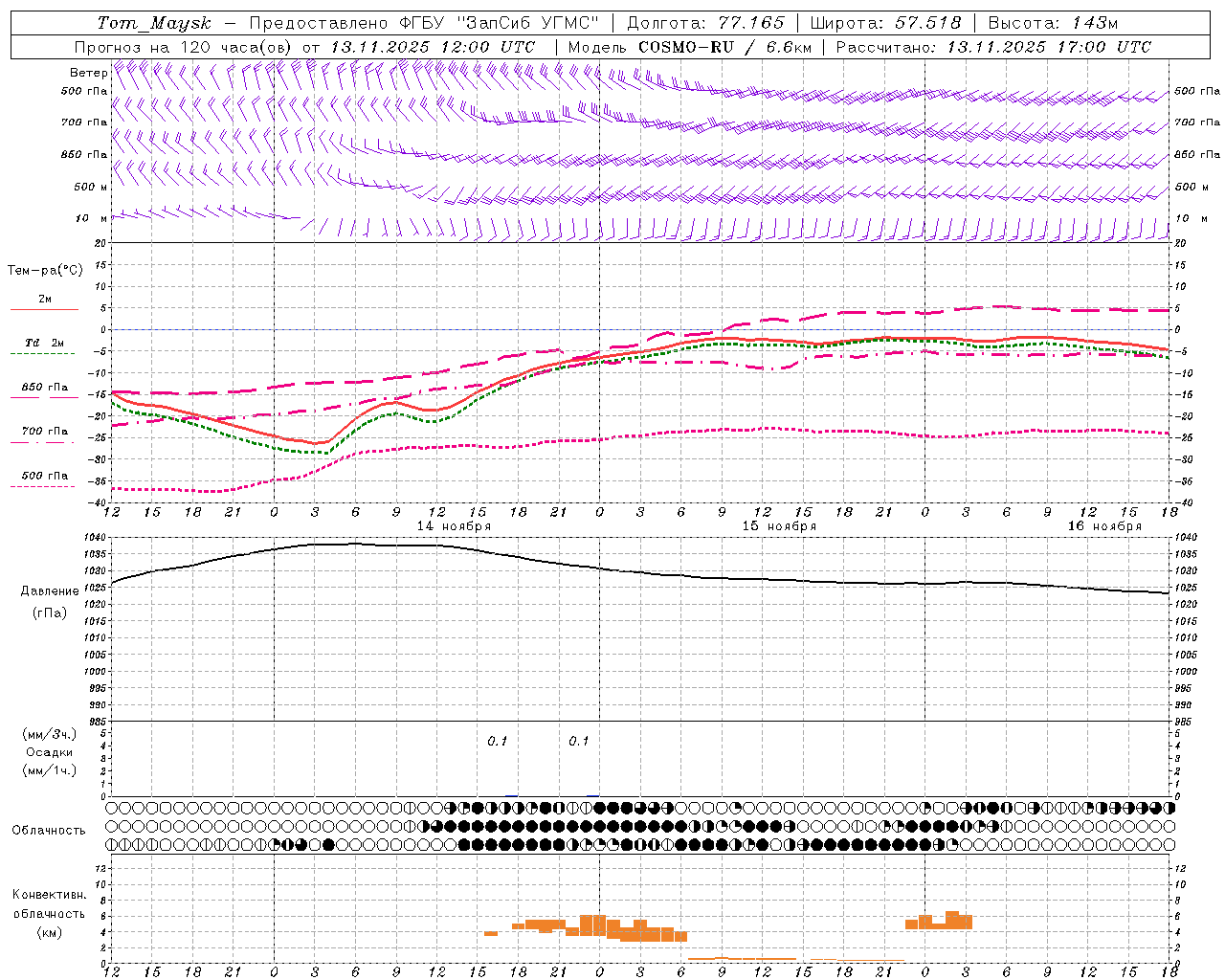Click the 500 гПа entry in the temperature legend
The height and width of the screenshot is (980, 1225).
[44, 476]
